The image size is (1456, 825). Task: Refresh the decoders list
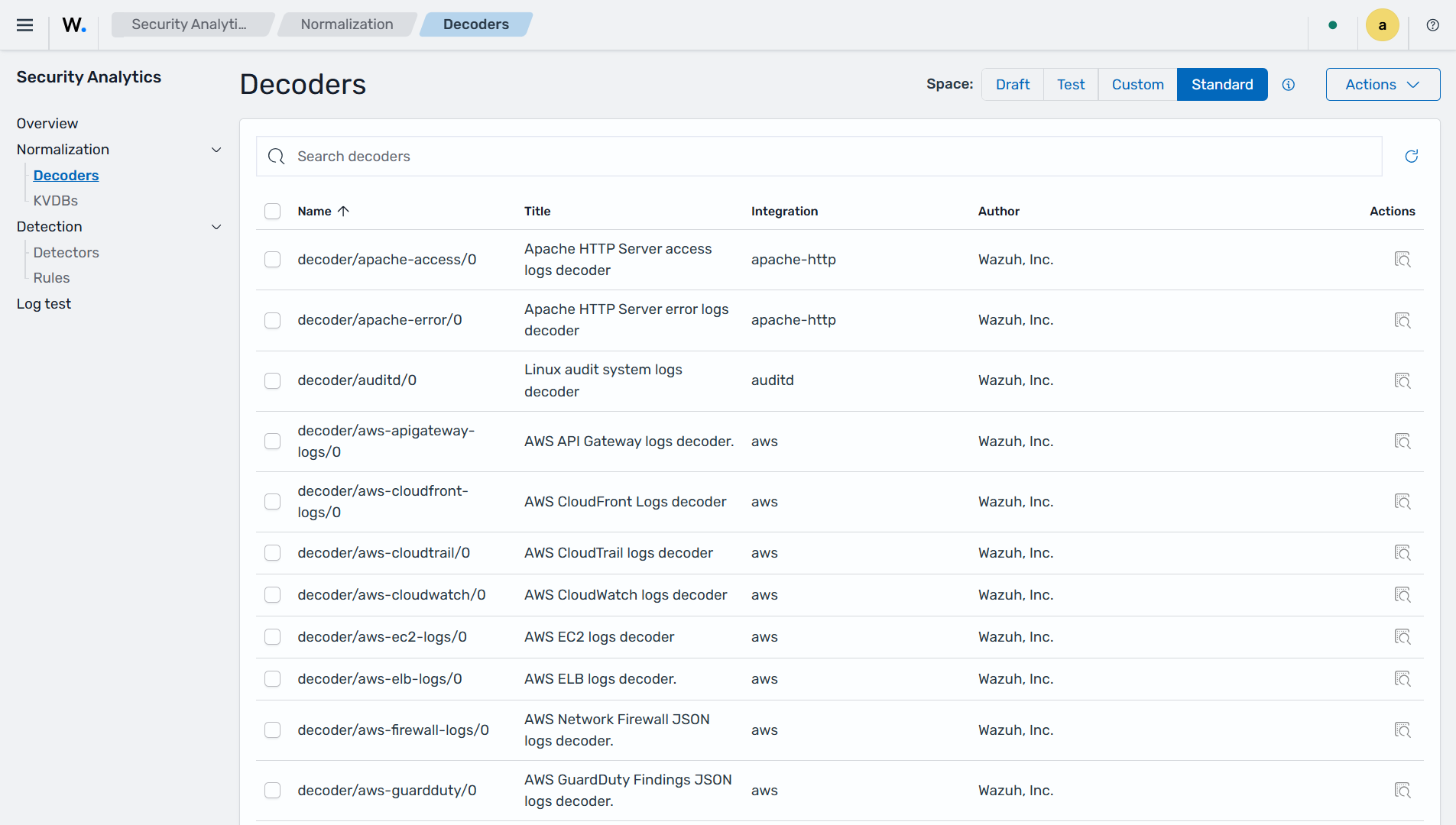coord(1411,157)
